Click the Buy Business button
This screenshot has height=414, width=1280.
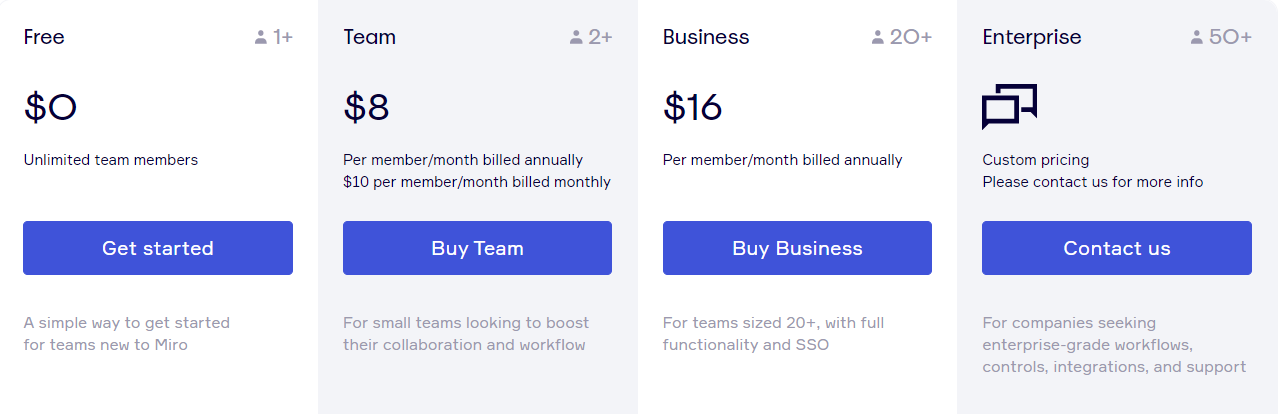point(797,248)
